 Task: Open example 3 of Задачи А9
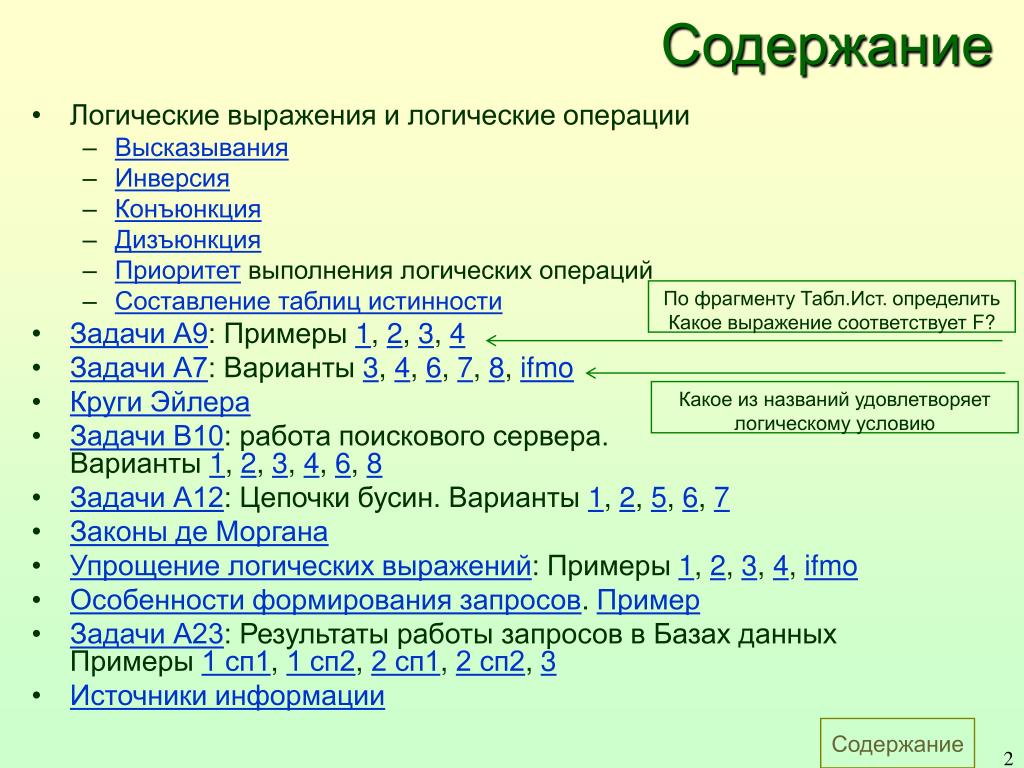426,334
